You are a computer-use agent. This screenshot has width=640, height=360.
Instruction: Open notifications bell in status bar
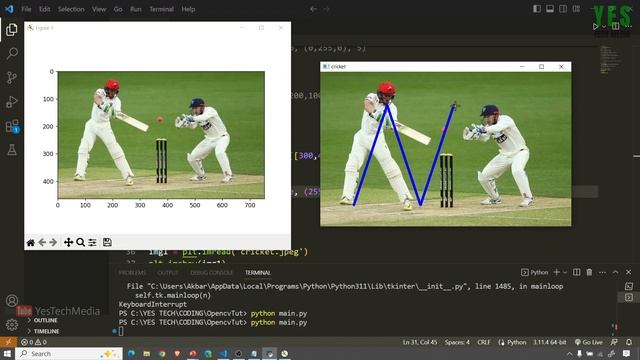pos(629,342)
